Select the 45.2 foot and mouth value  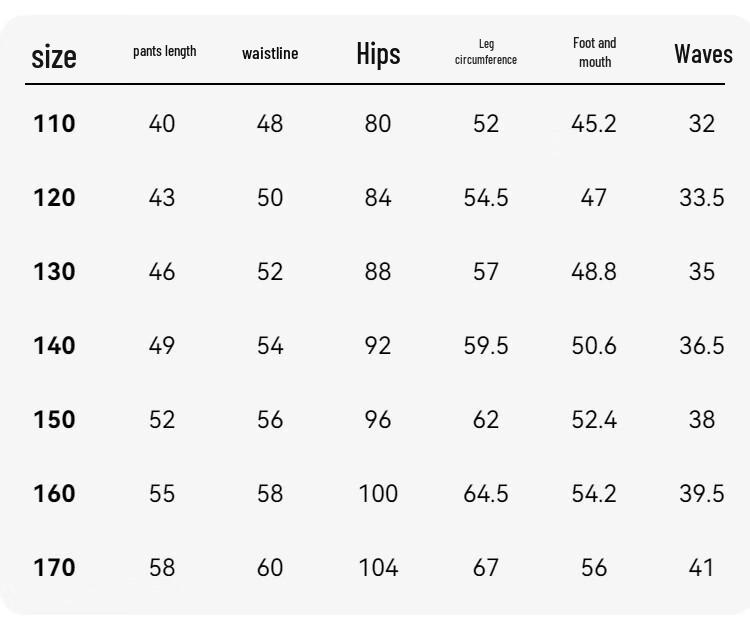(x=594, y=124)
